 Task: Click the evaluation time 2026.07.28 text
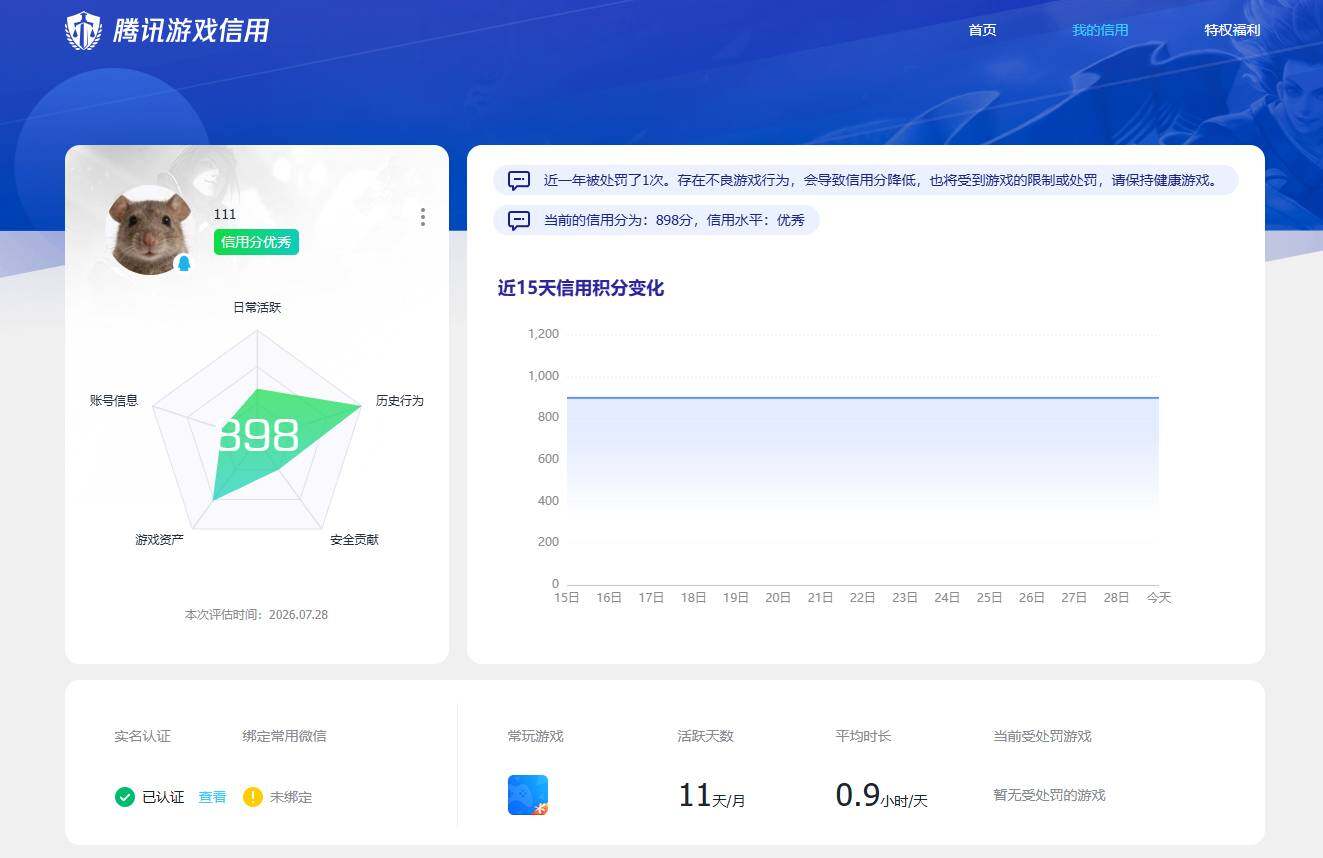pyautogui.click(x=257, y=615)
